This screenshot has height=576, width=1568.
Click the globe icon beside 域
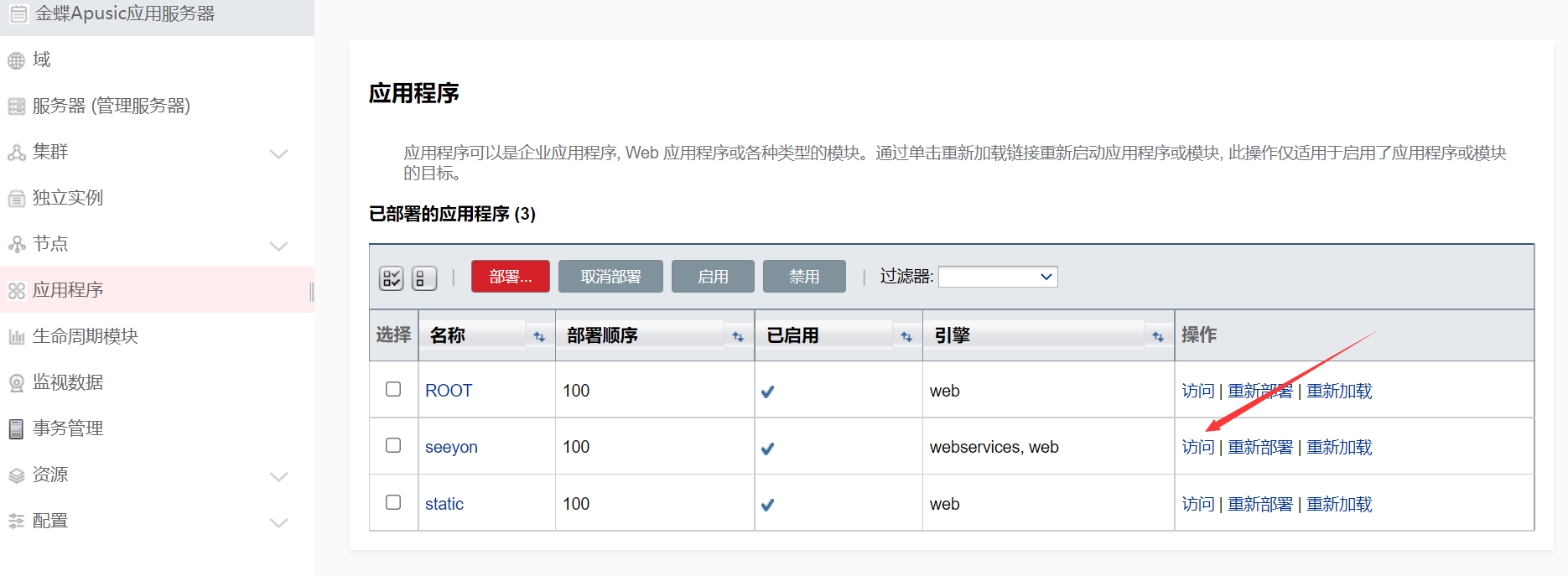tap(17, 60)
